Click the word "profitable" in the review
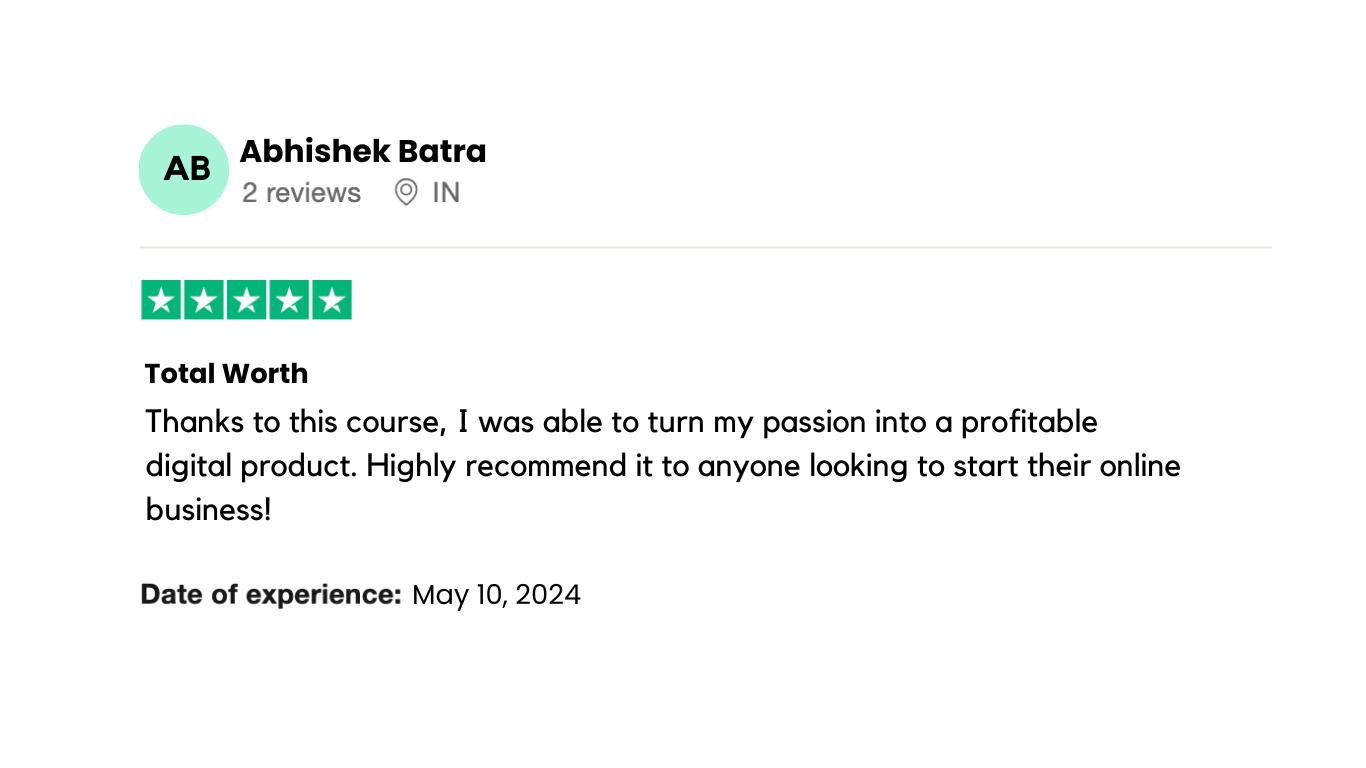 1029,422
